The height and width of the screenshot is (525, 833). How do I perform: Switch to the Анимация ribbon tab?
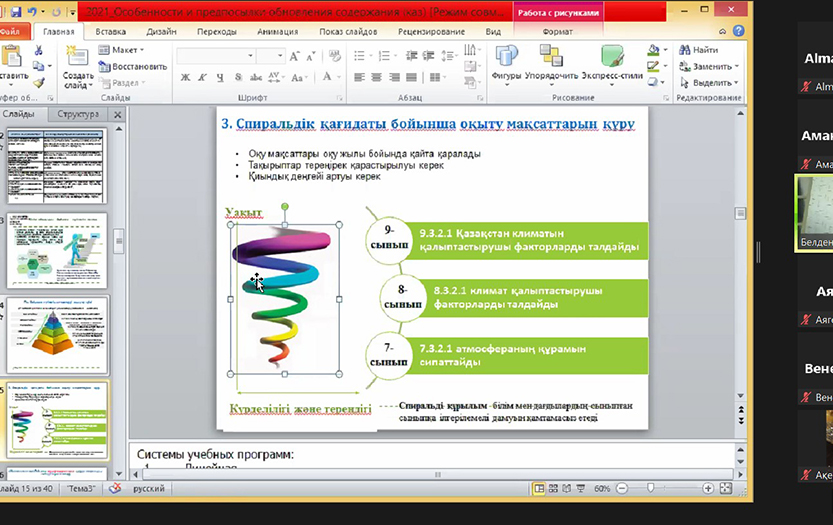[x=279, y=31]
